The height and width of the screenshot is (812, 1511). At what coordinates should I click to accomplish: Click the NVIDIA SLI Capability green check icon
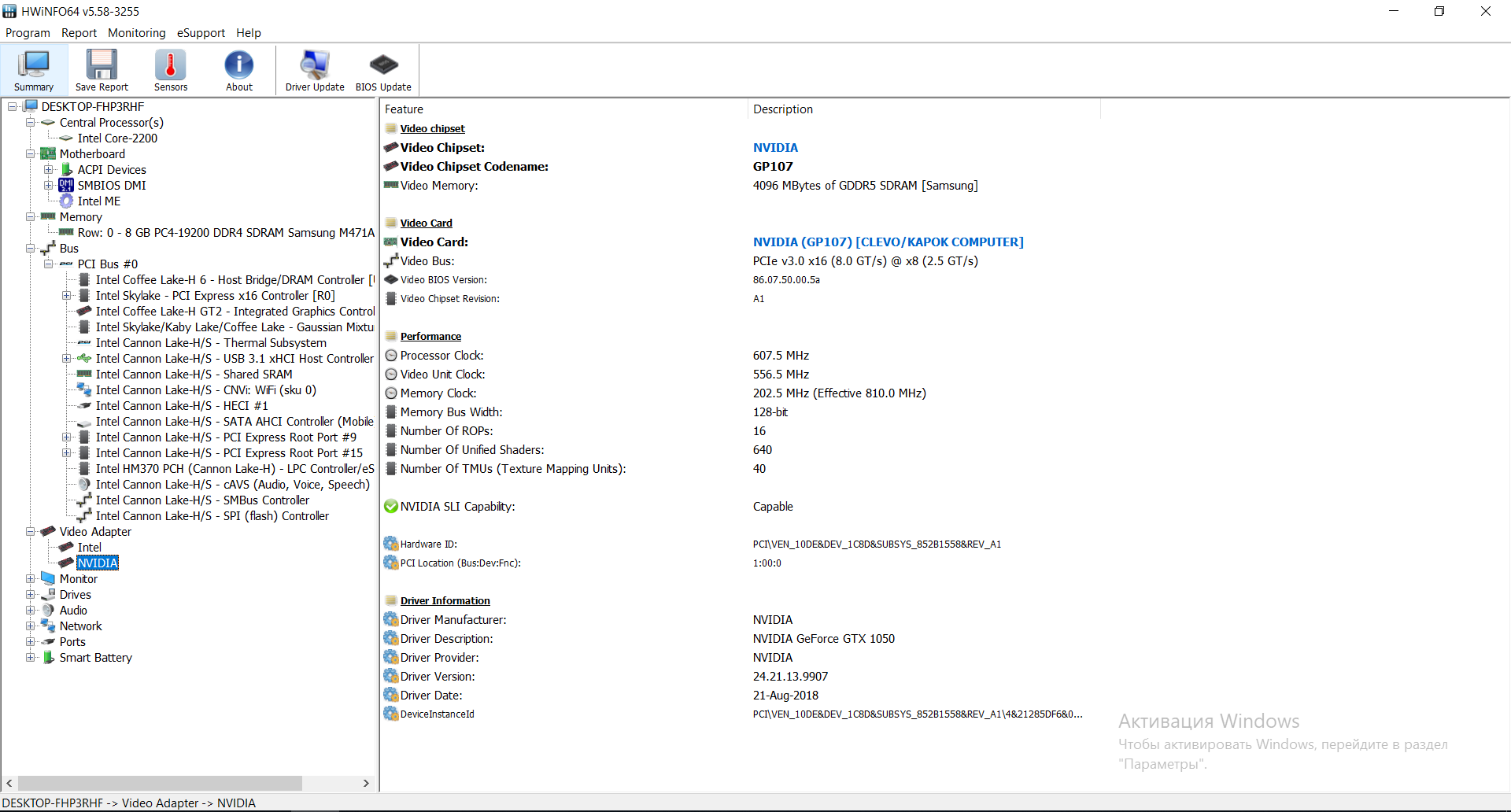tap(391, 506)
